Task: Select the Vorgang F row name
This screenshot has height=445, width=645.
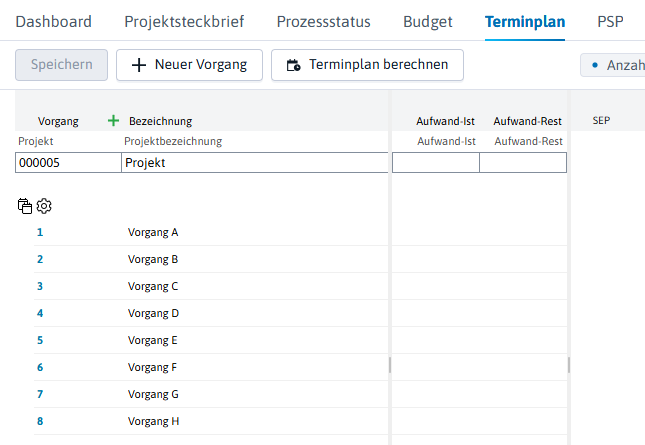Action: (x=153, y=367)
